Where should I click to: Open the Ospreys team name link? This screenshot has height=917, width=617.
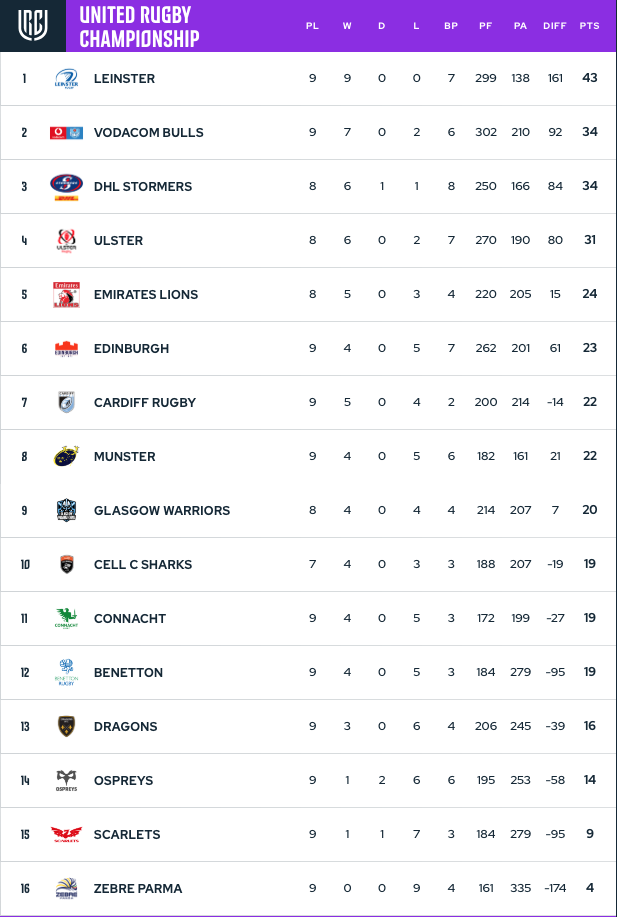tap(123, 781)
